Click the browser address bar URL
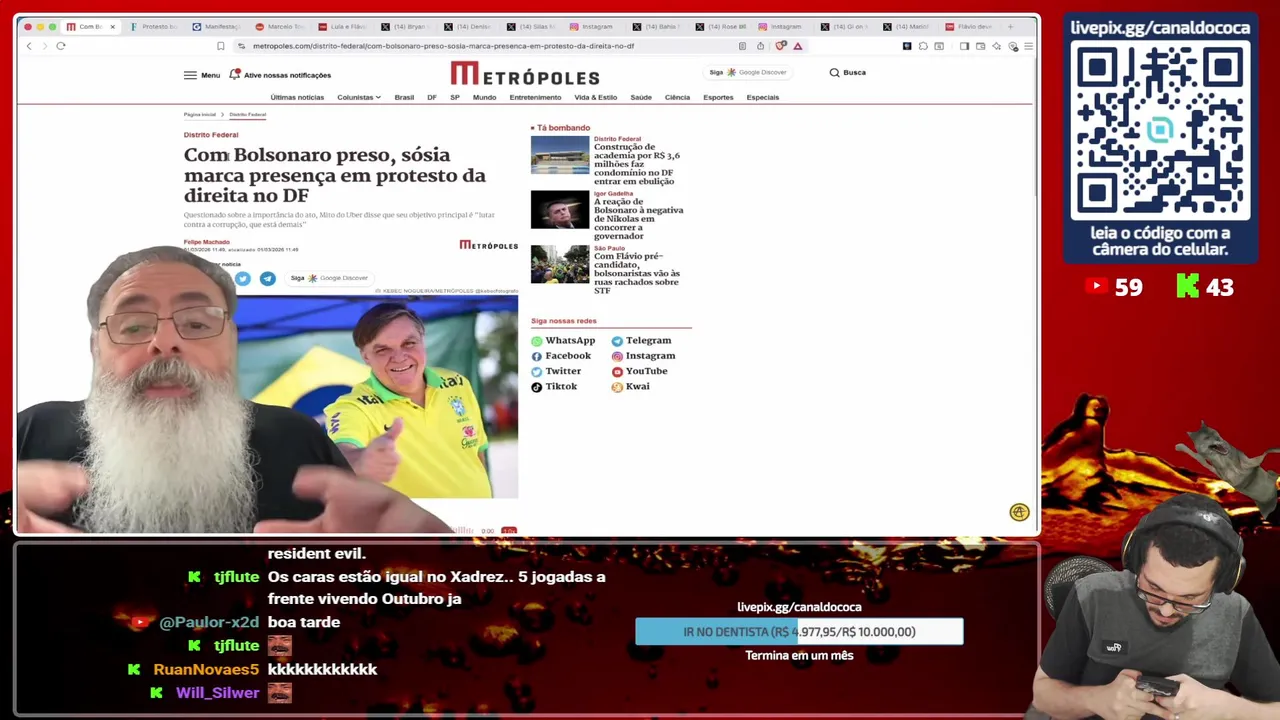This screenshot has width=1280, height=720. coord(443,46)
